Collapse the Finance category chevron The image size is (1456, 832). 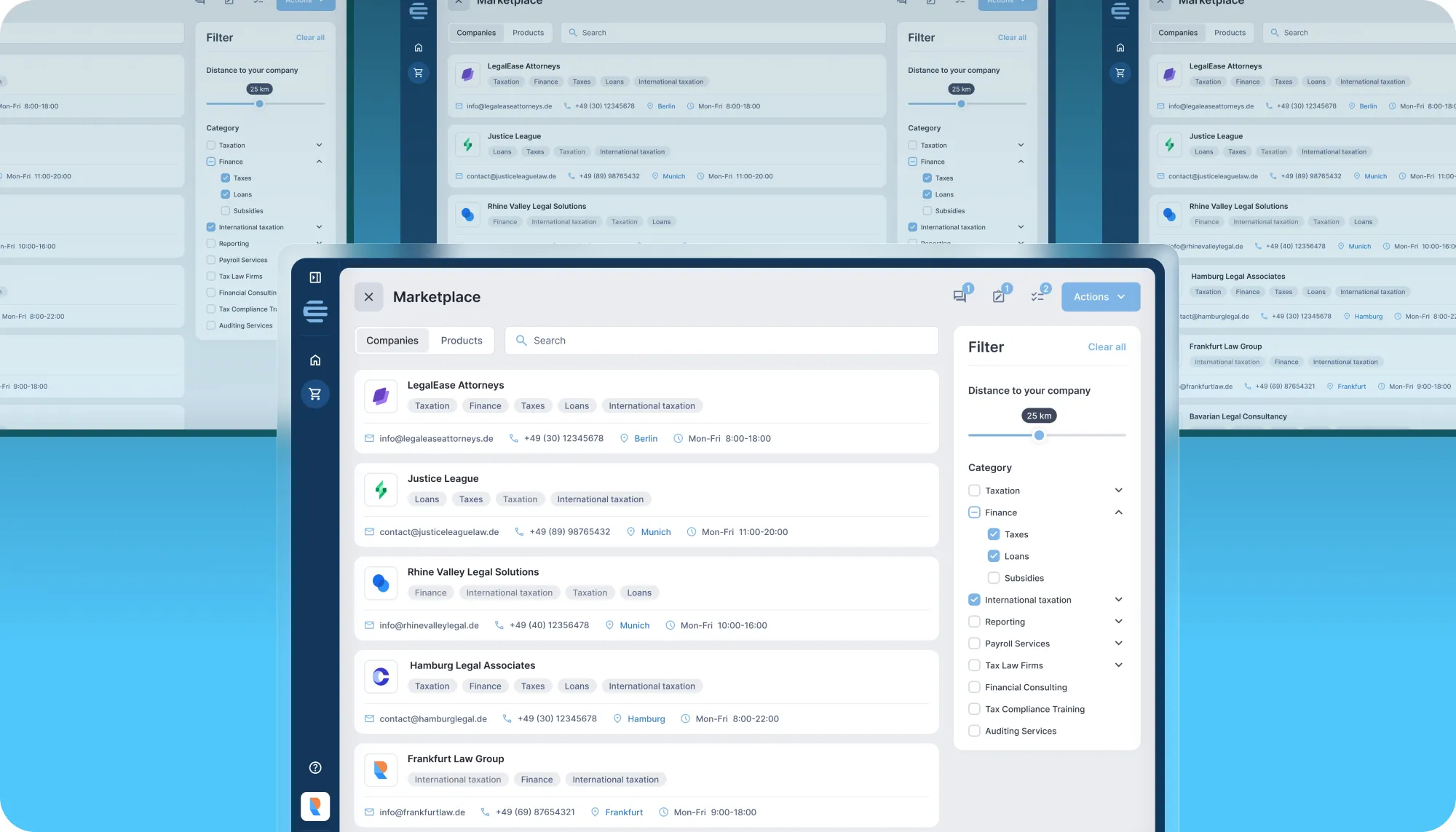(x=1118, y=512)
